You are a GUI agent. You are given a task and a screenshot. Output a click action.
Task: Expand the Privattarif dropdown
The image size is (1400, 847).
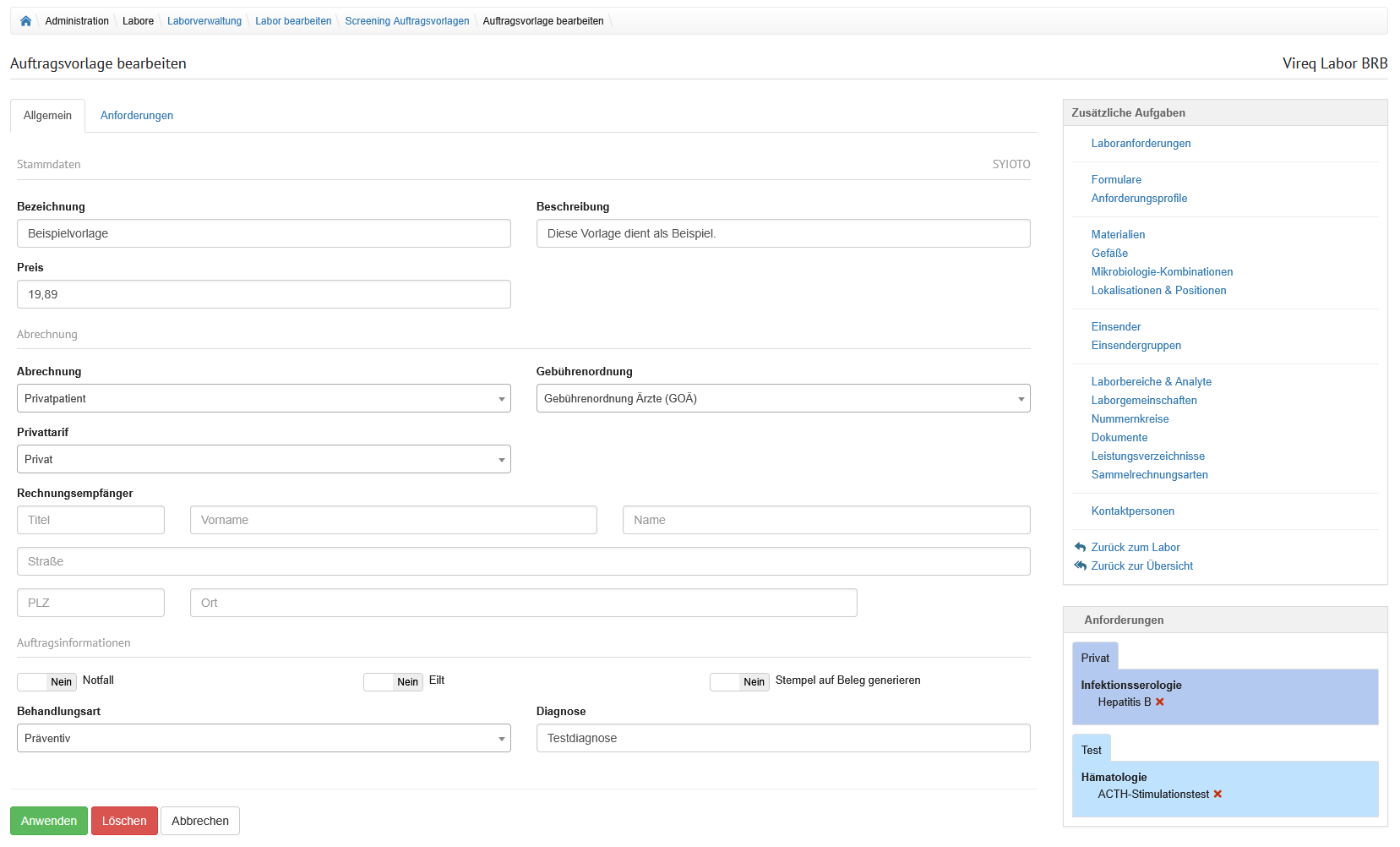(x=264, y=460)
